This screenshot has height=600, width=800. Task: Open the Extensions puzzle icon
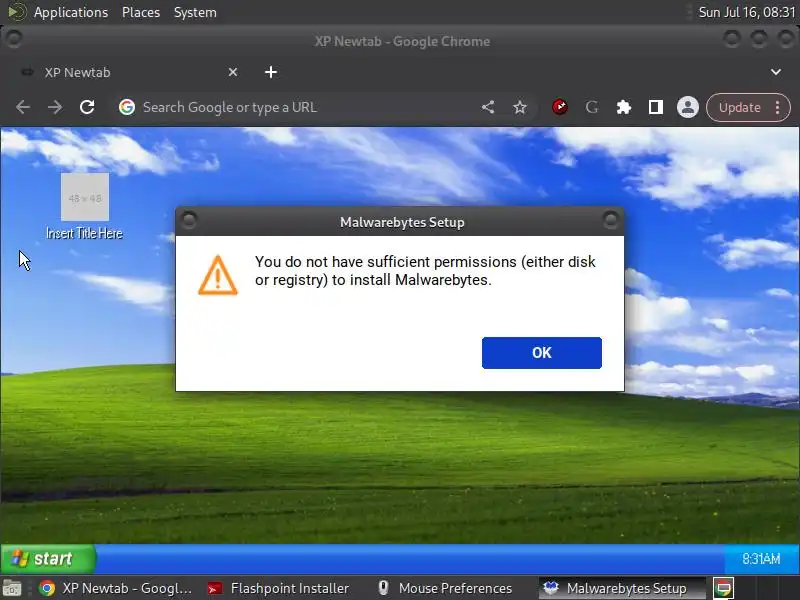[623, 107]
